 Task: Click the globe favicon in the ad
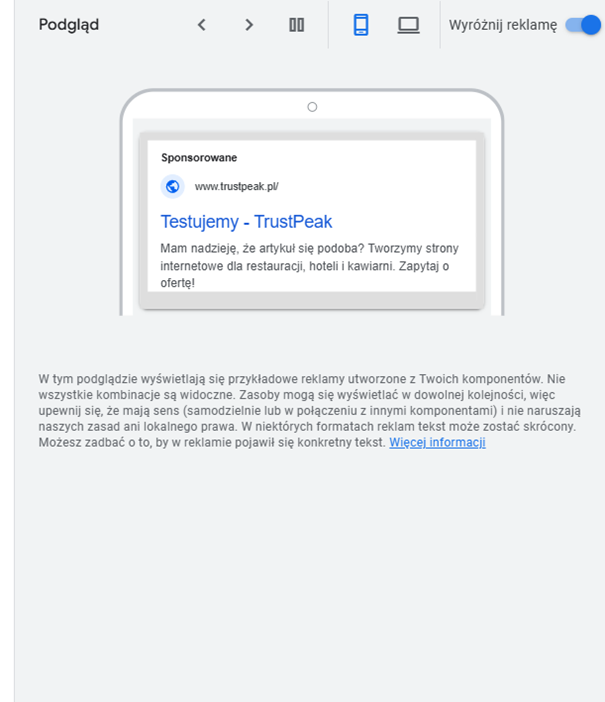[x=172, y=186]
